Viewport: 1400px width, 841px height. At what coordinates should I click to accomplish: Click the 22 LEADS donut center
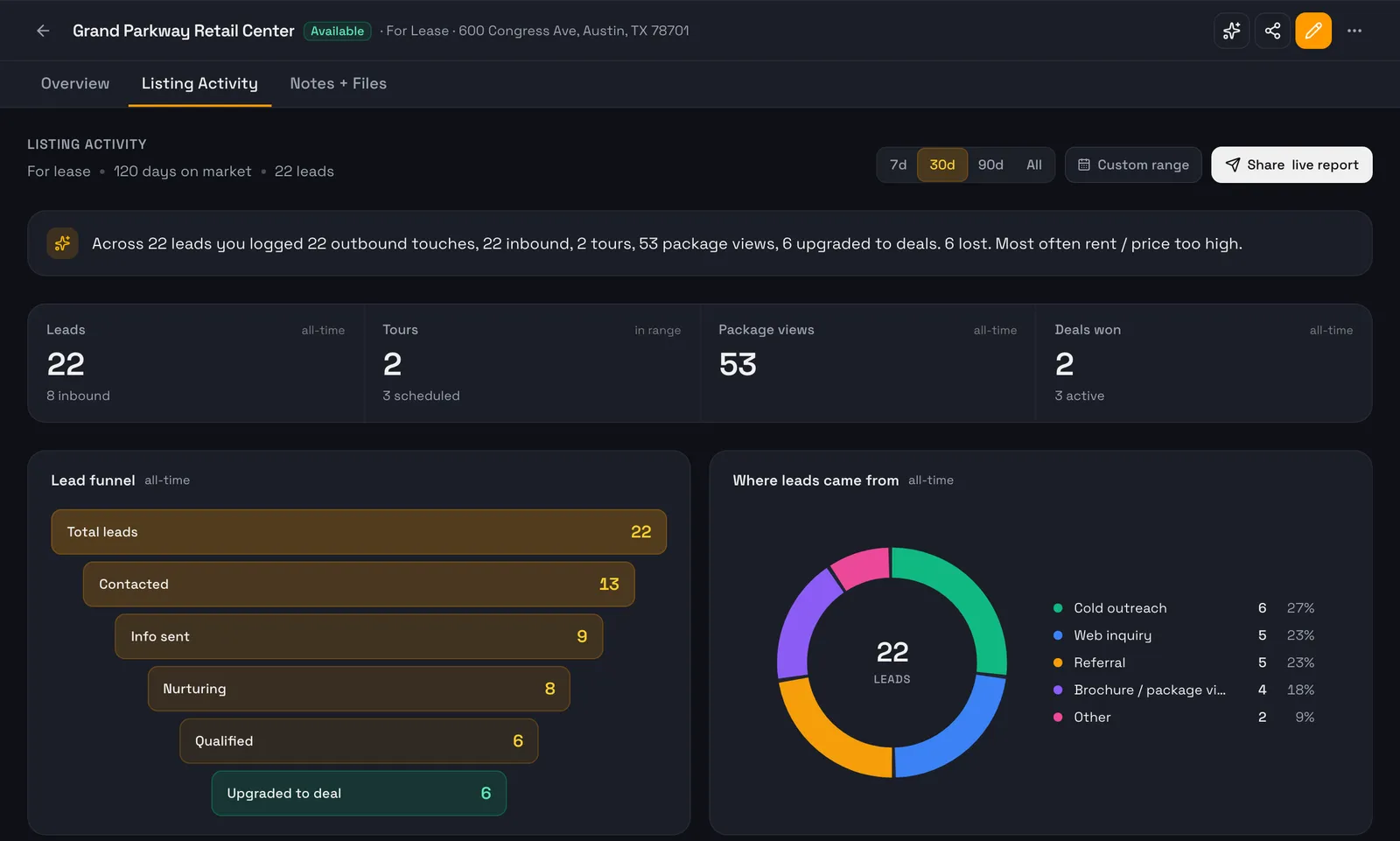[x=892, y=662]
